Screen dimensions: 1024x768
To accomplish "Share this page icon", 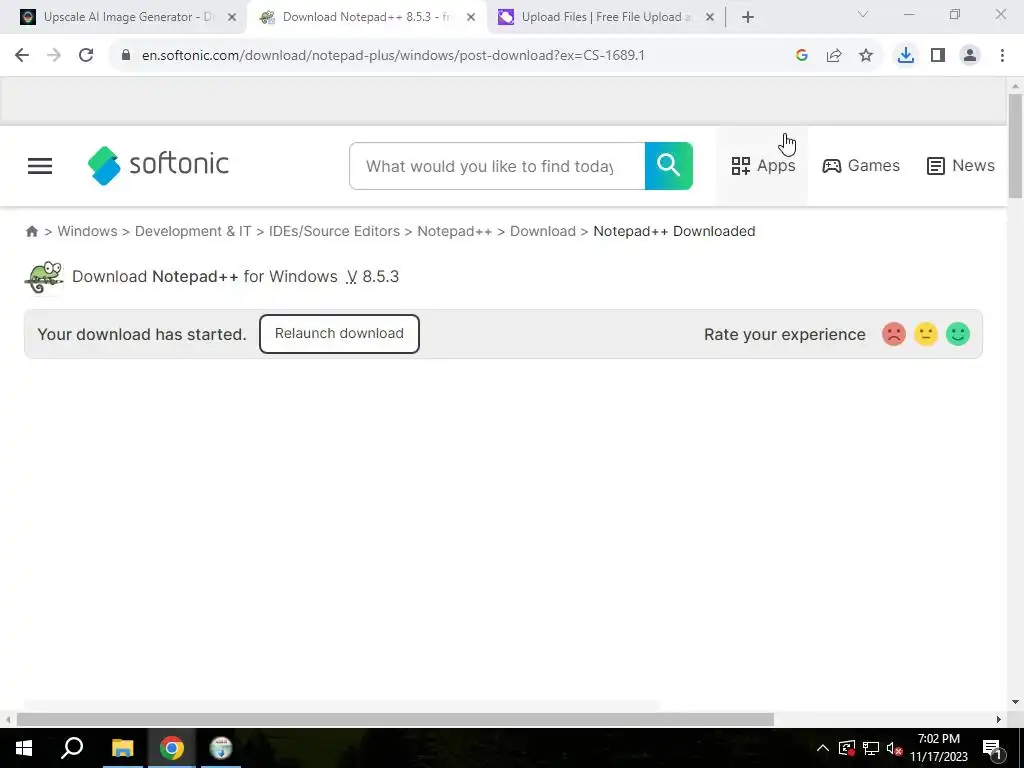I will pos(834,56).
